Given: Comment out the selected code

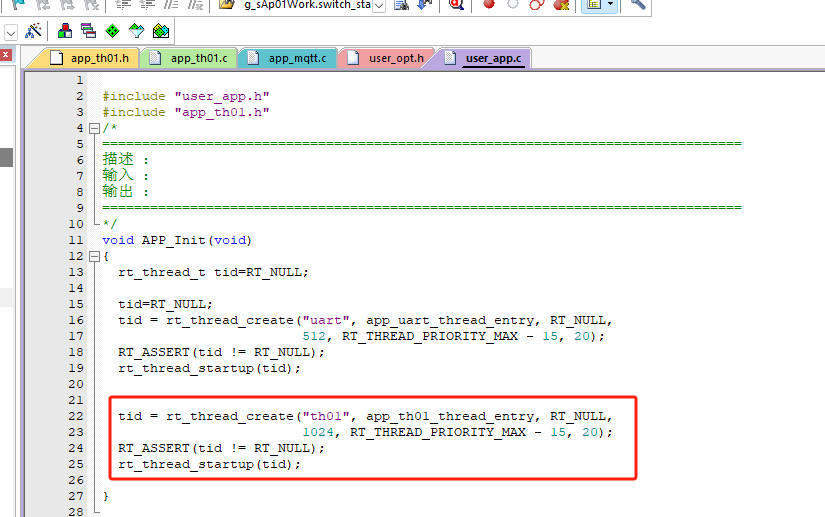Looking at the screenshot, I should (x=171, y=4).
